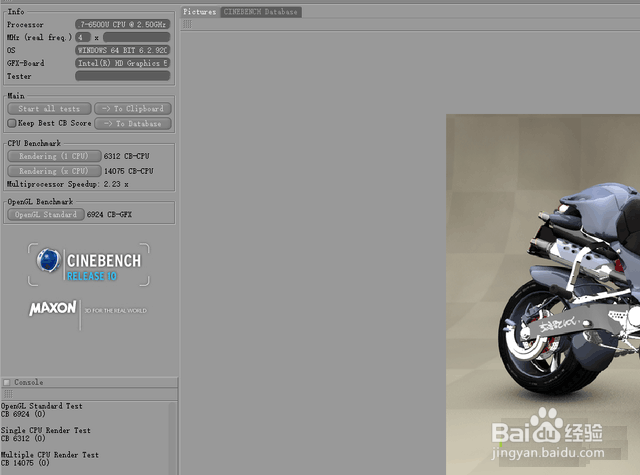Click the empty MHz real freq field
The width and height of the screenshot is (640, 475).
pyautogui.click(x=136, y=38)
